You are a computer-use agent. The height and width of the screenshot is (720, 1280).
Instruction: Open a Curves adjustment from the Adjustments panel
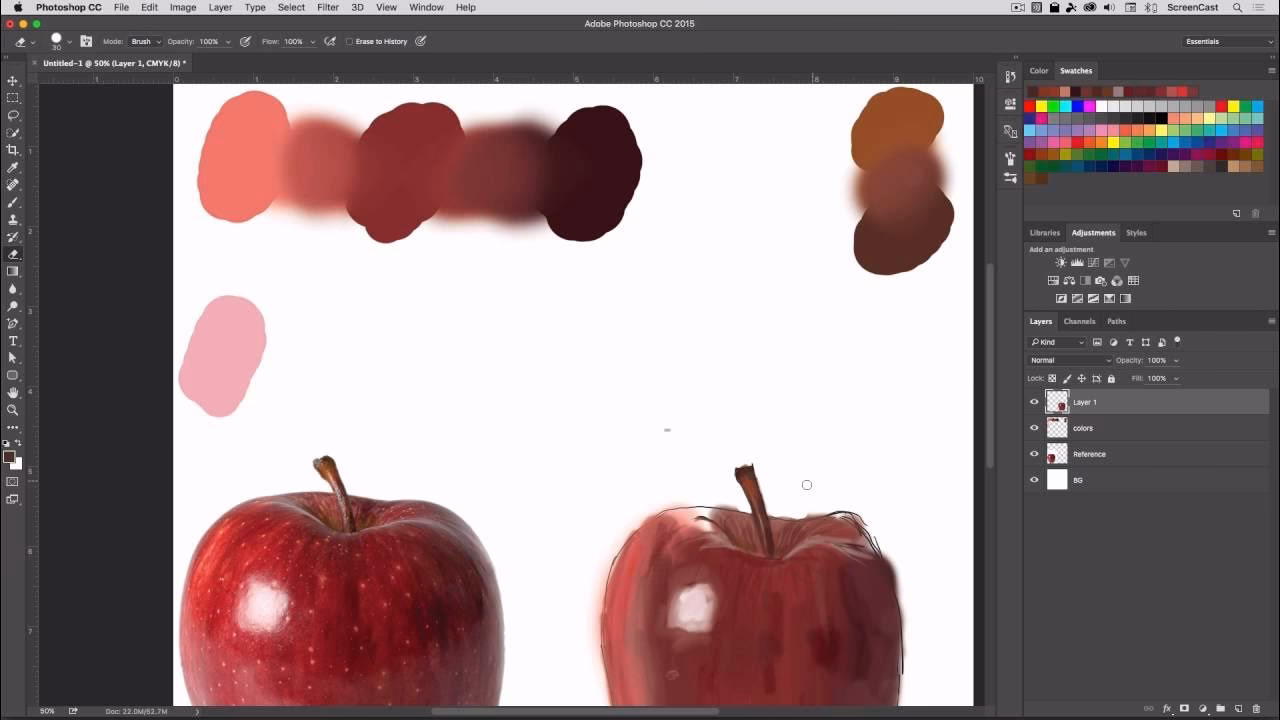point(1093,262)
